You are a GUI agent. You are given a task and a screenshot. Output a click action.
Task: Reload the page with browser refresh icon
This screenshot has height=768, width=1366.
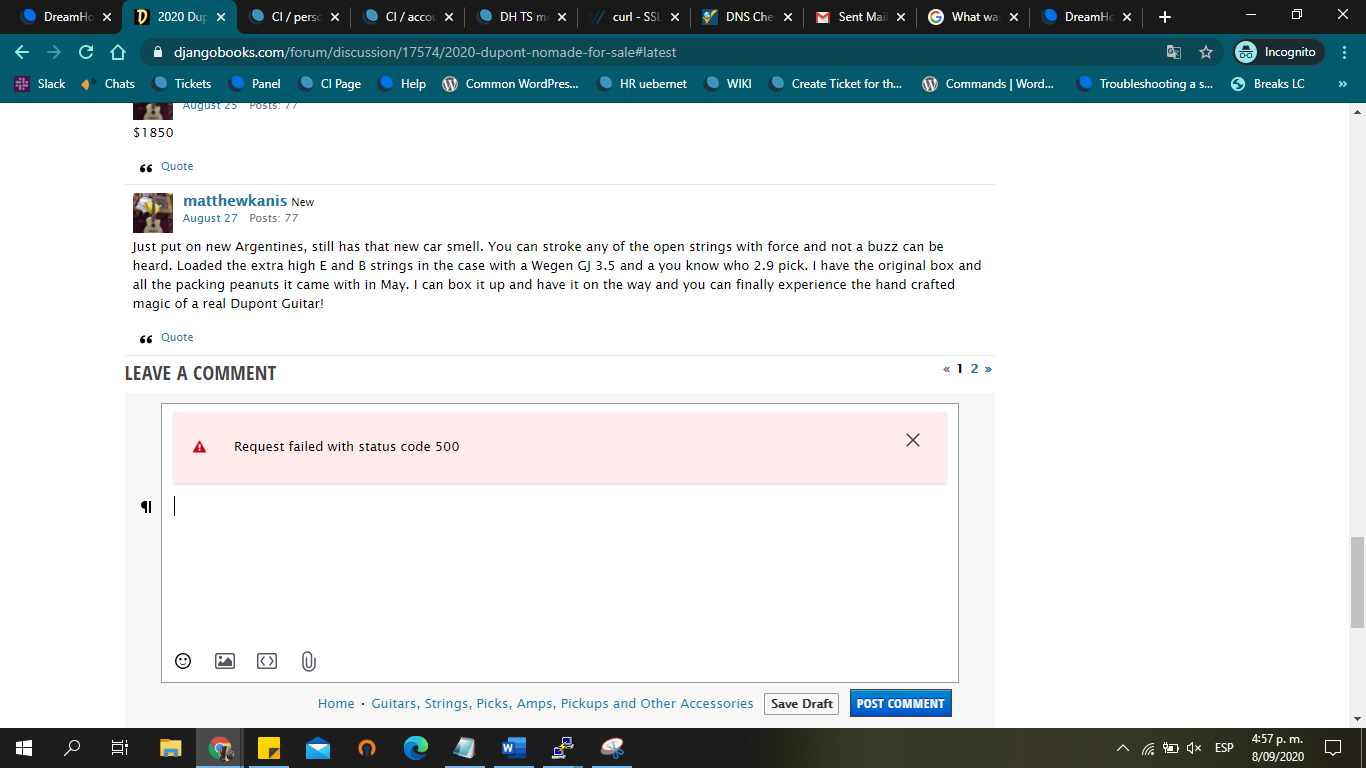pos(86,52)
